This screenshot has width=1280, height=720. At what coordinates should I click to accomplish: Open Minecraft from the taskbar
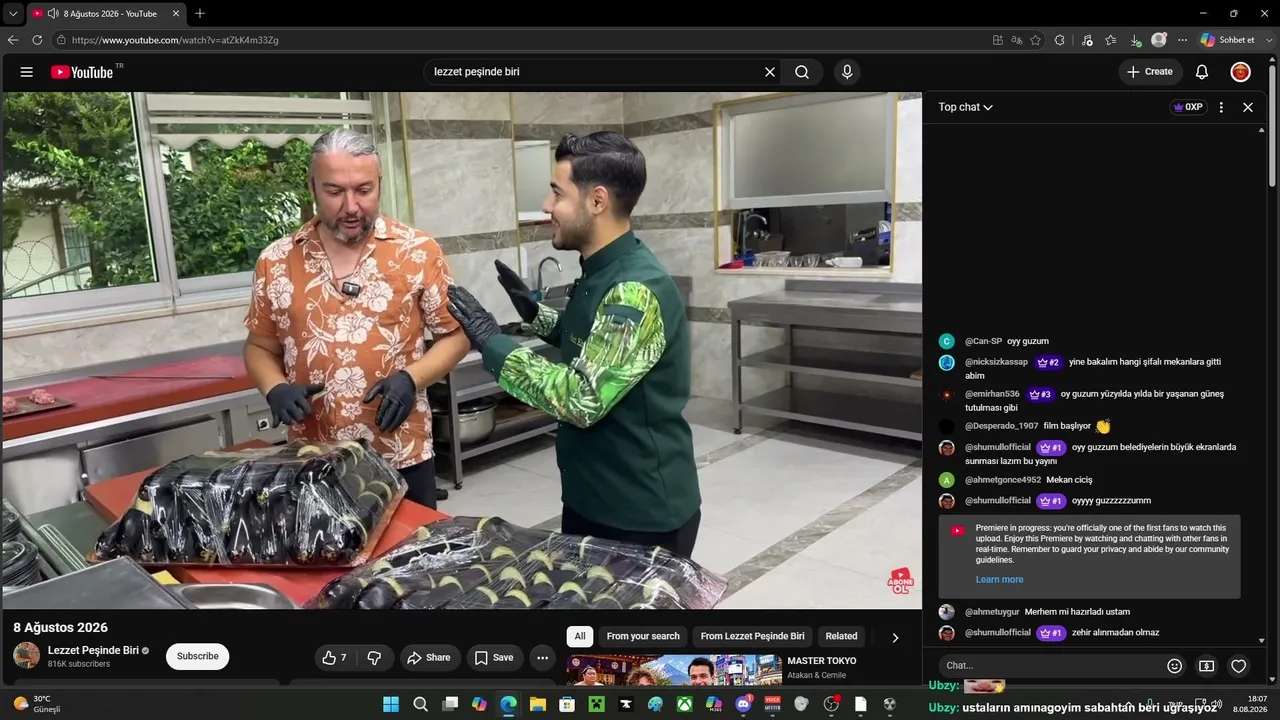pyautogui.click(x=597, y=704)
